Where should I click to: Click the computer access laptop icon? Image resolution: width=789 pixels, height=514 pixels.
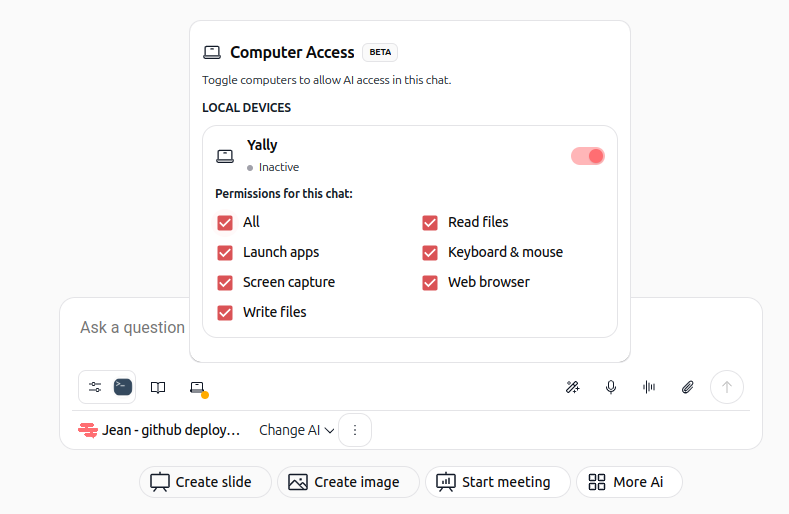(x=197, y=388)
